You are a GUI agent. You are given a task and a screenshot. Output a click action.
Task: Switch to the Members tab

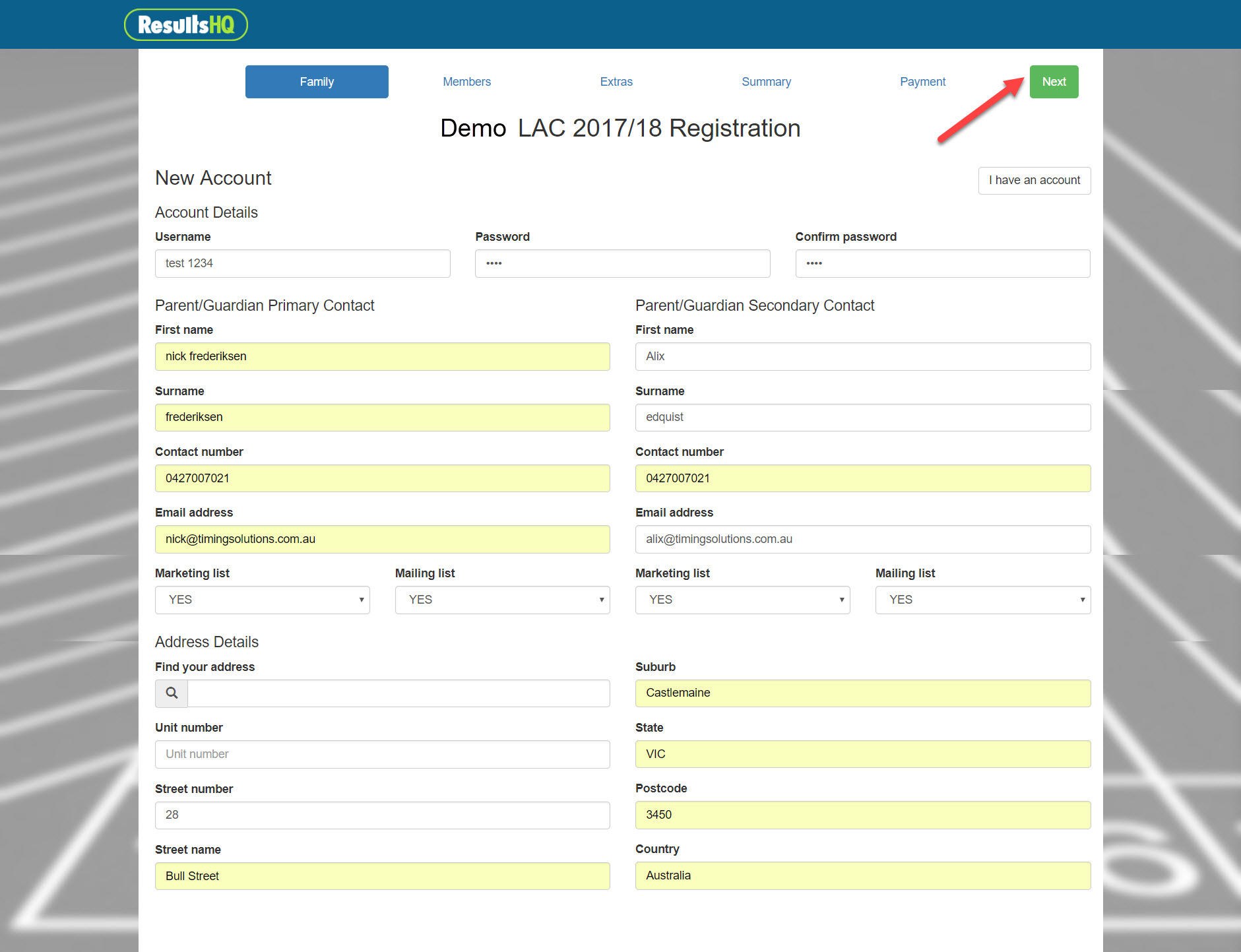[x=466, y=82]
